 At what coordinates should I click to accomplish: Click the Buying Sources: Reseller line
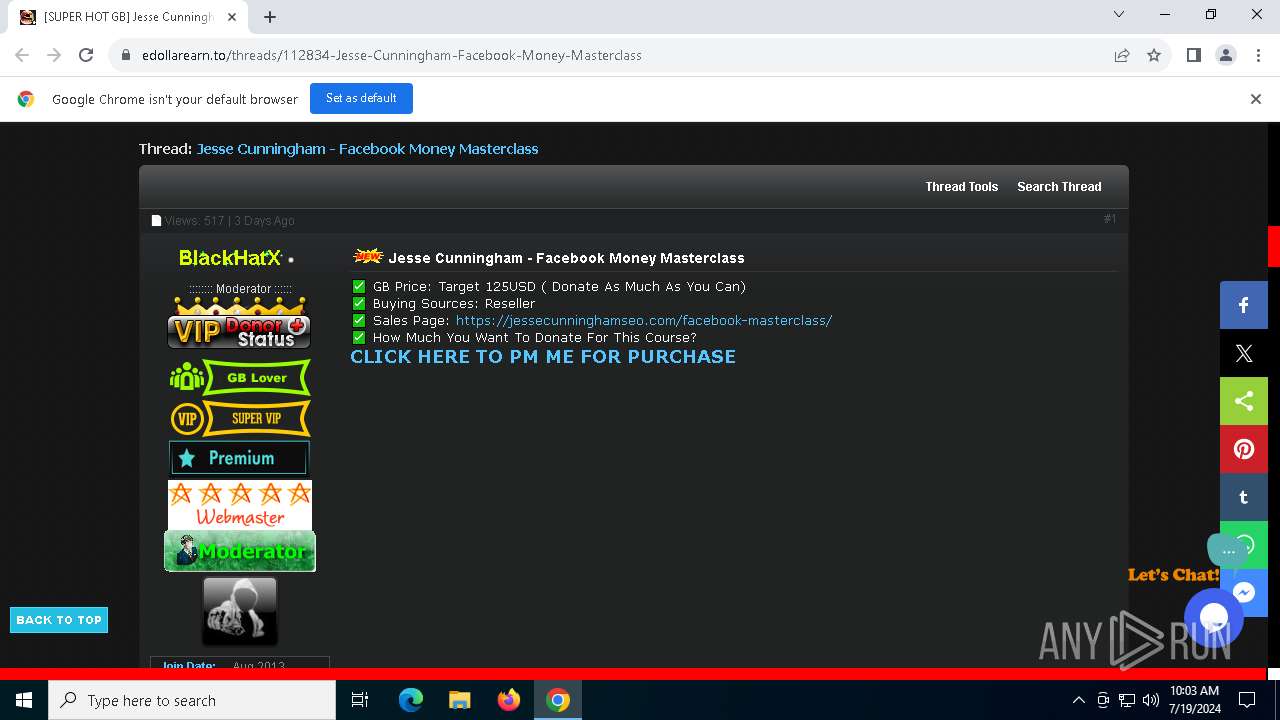(454, 303)
